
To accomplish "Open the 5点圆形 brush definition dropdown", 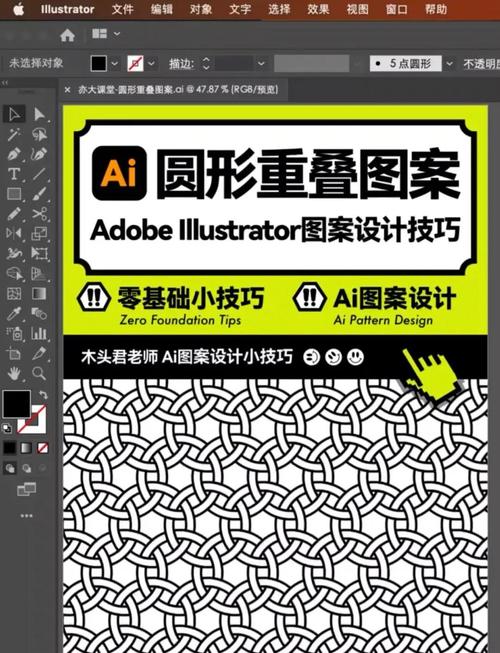I will pyautogui.click(x=449, y=64).
